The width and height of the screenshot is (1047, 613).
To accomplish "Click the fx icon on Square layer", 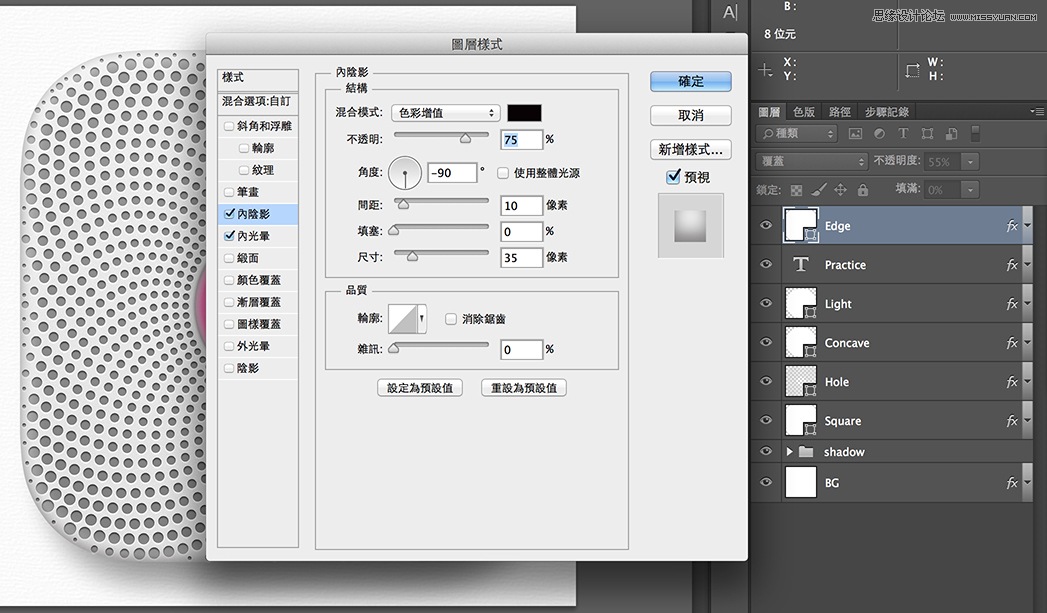I will point(1012,421).
